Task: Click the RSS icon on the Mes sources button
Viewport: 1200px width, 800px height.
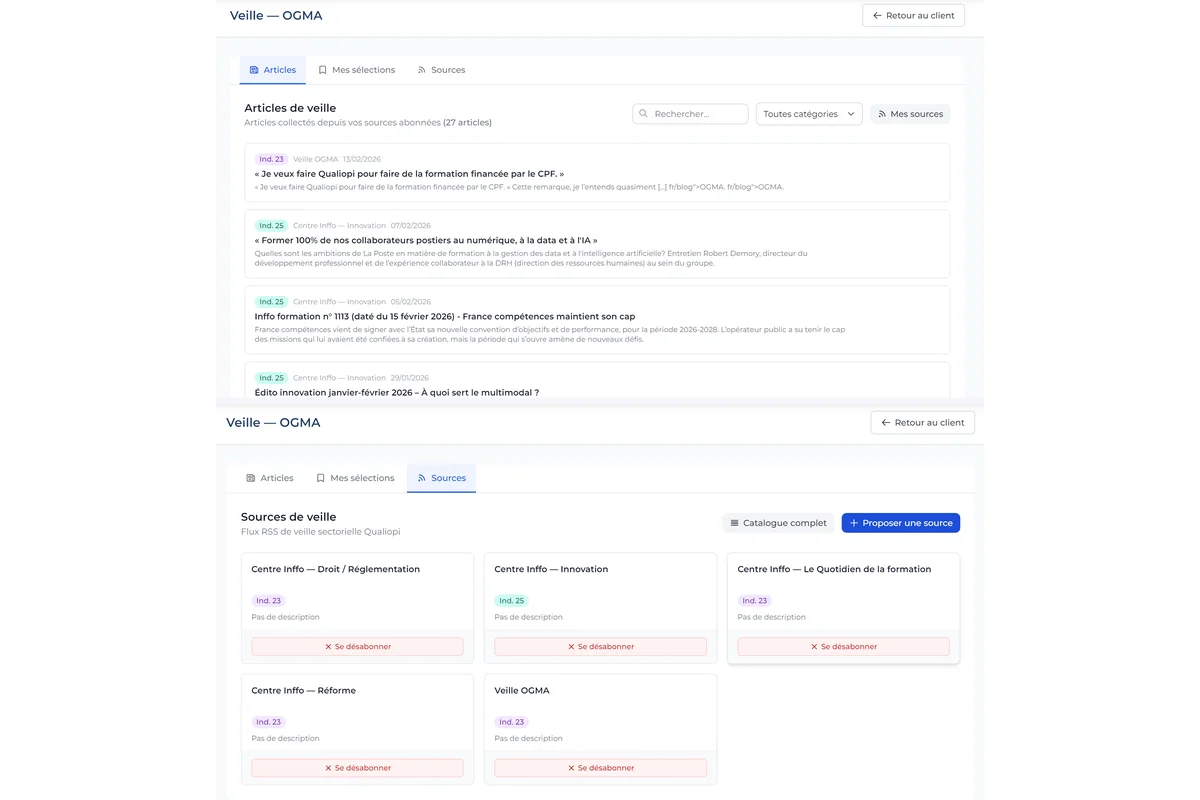Action: click(x=881, y=113)
